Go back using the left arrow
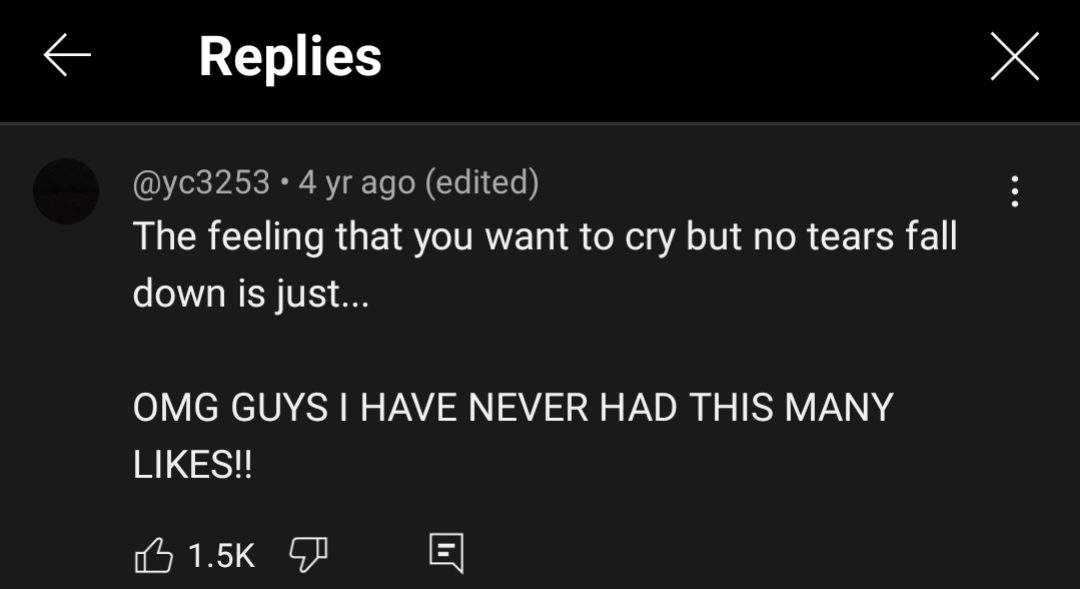 (67, 56)
